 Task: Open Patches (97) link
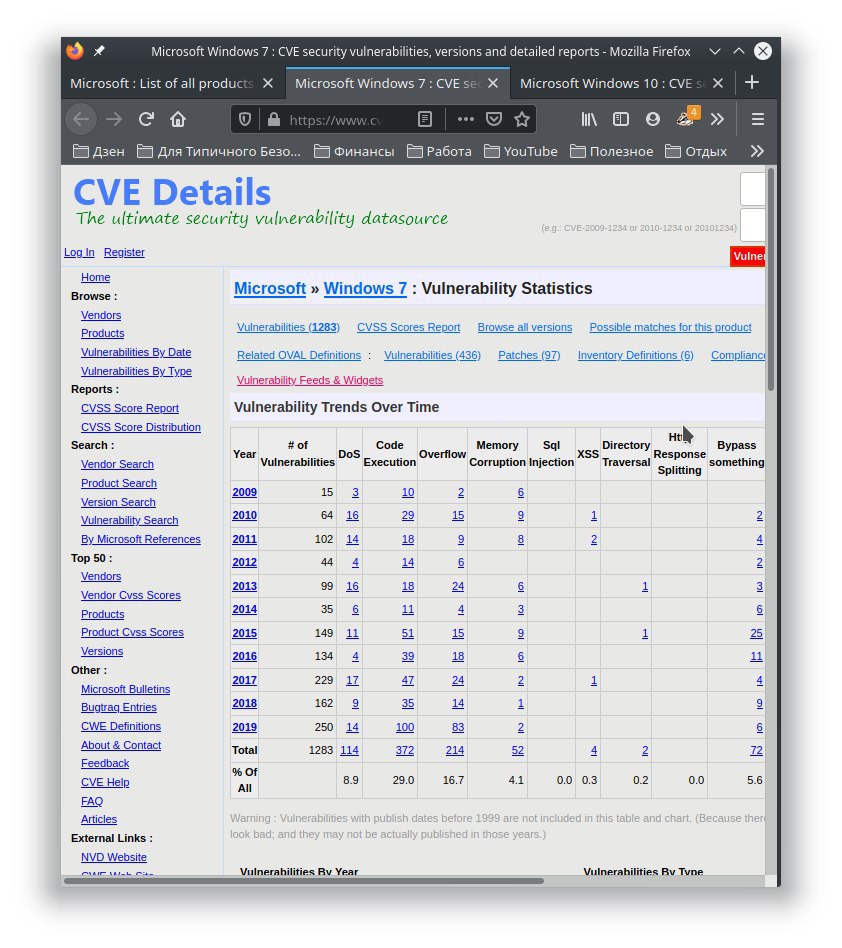pos(529,356)
